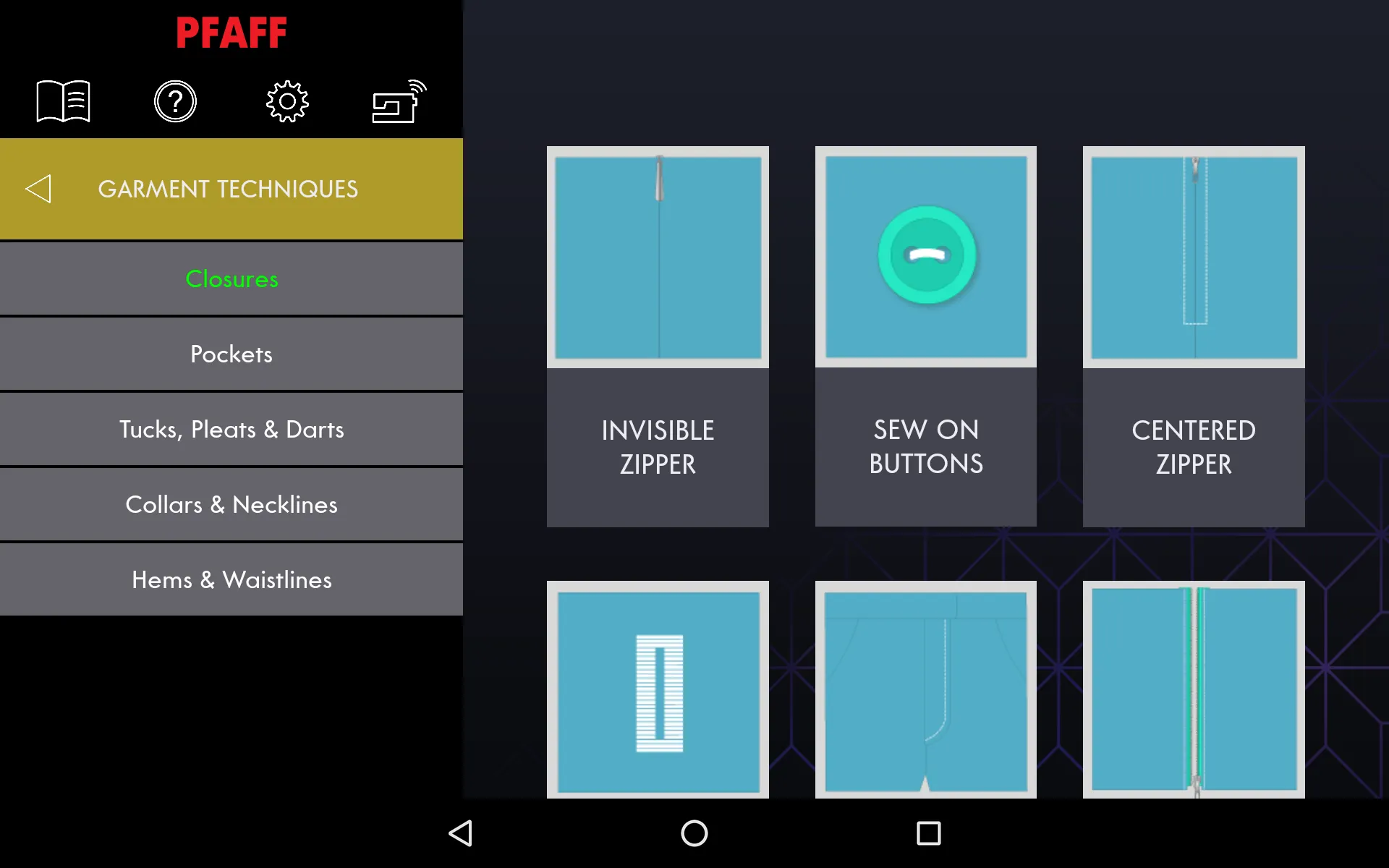Select the Sew On Buttons technique
The width and height of the screenshot is (1389, 868).
(x=925, y=336)
